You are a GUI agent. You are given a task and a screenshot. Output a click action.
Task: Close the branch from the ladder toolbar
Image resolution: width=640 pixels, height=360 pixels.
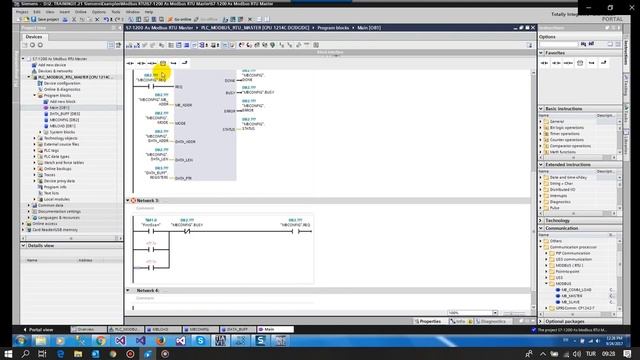pos(184,63)
